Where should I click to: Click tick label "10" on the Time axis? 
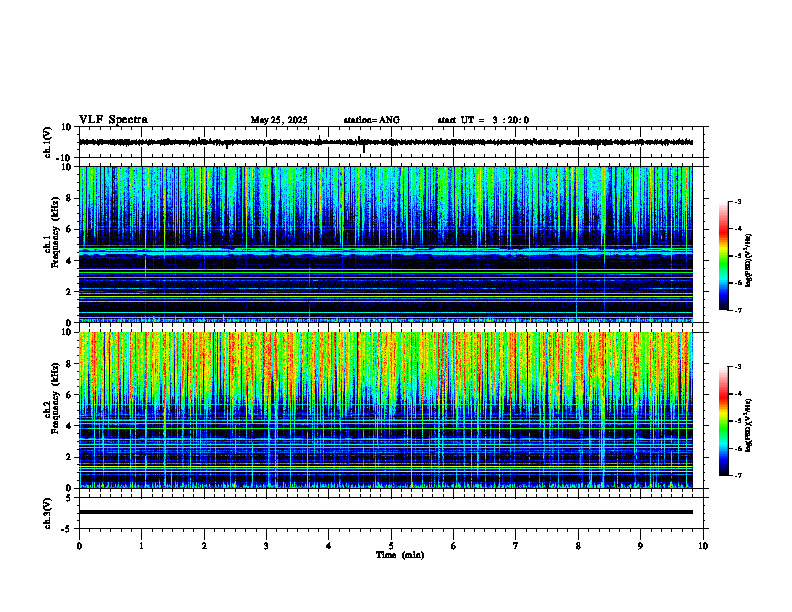tap(703, 546)
